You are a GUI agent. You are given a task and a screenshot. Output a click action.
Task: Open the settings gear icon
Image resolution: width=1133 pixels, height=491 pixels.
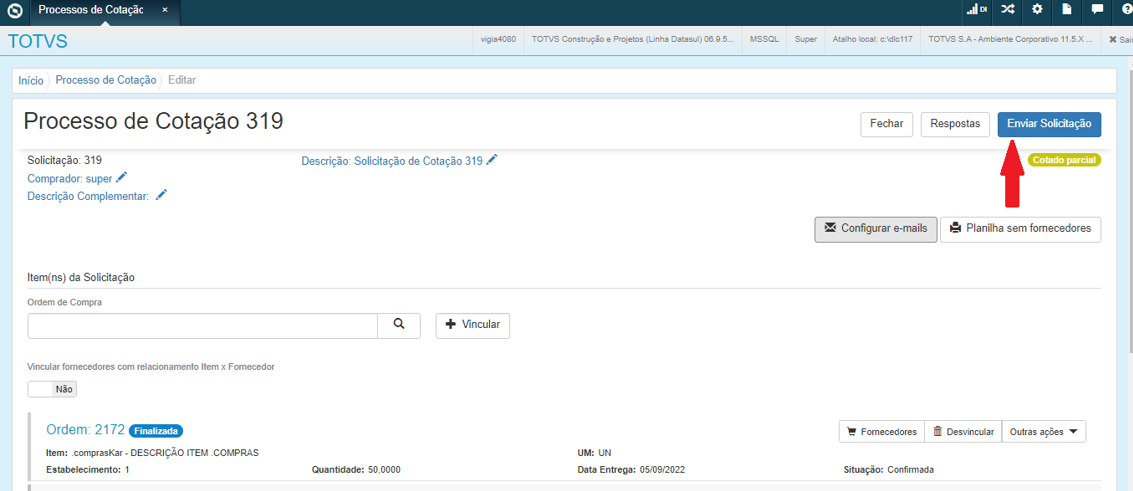tap(1037, 9)
